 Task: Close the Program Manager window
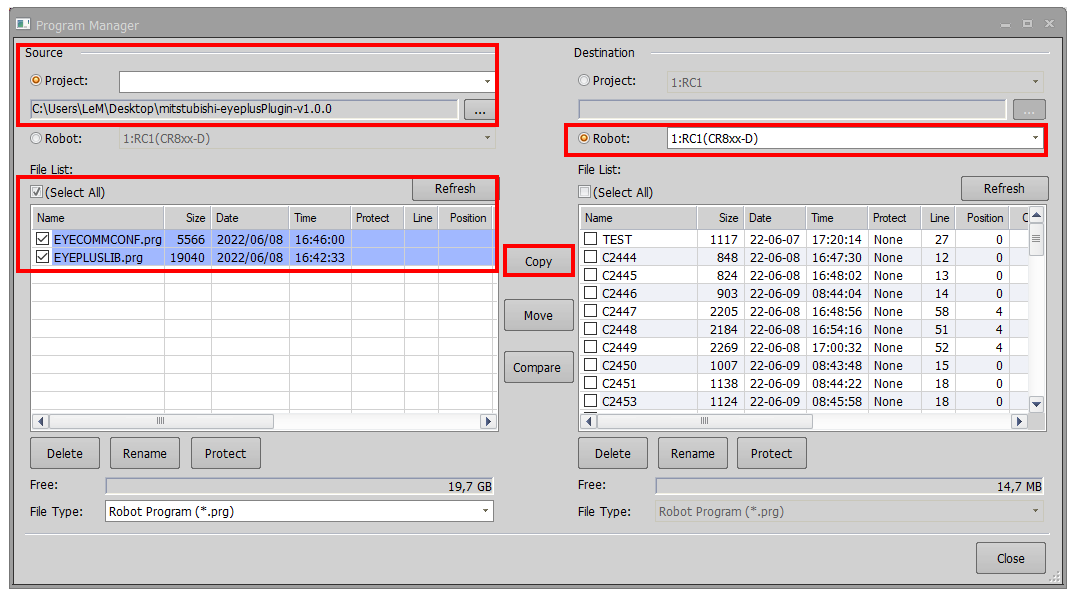click(1010, 558)
